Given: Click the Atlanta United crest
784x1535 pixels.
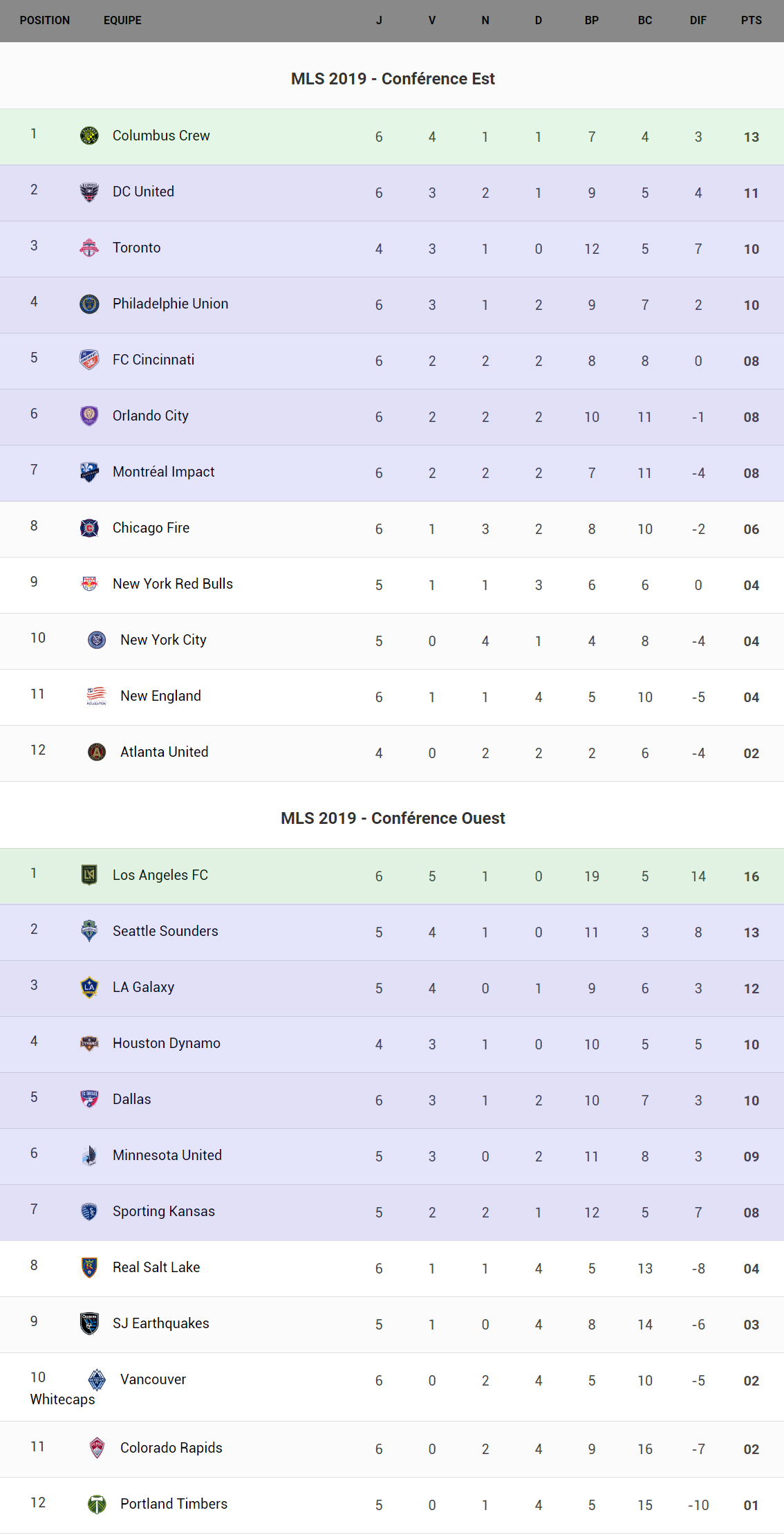Looking at the screenshot, I should click(x=97, y=752).
